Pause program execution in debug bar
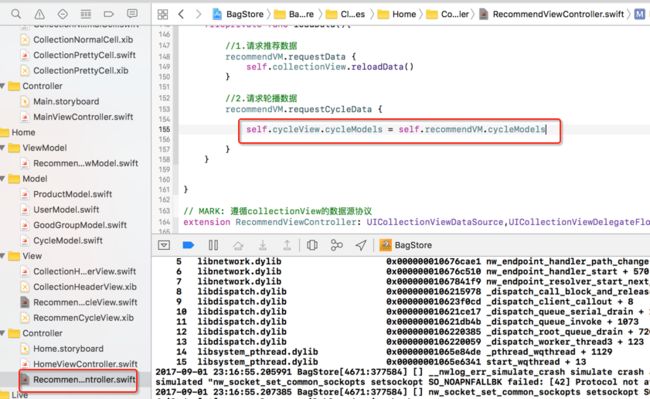Image resolution: width=650 pixels, height=399 pixels. click(x=213, y=245)
